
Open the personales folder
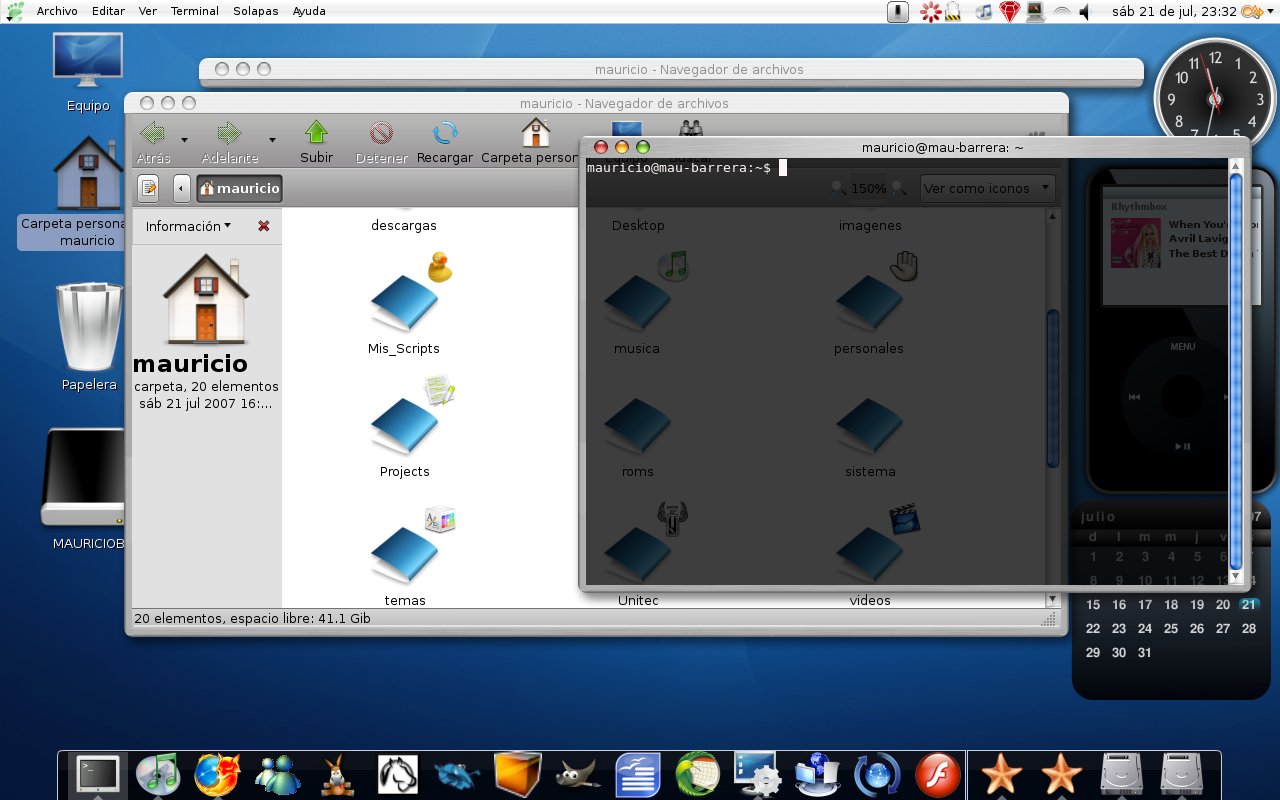(869, 303)
